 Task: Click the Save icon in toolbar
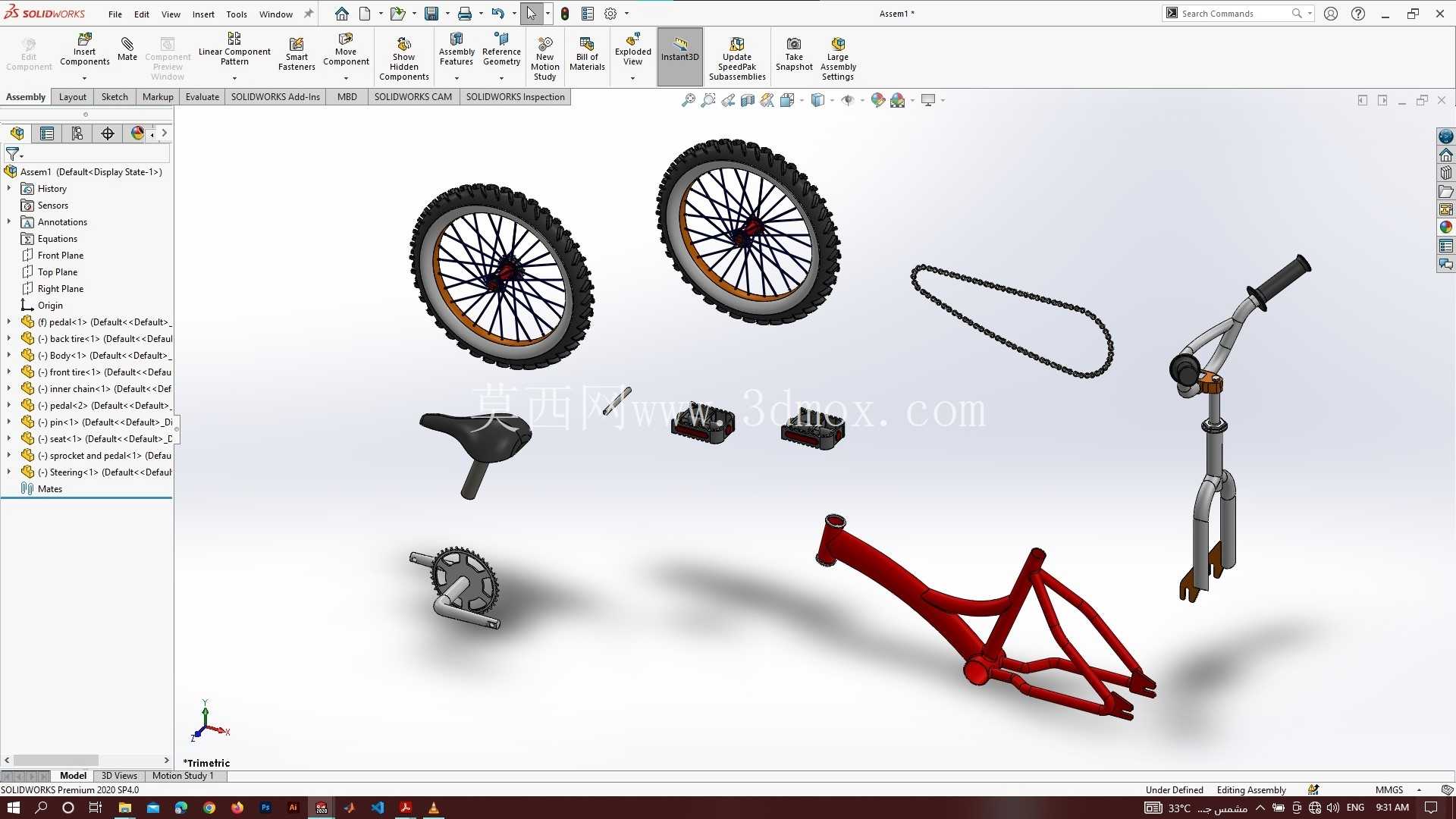(x=431, y=14)
